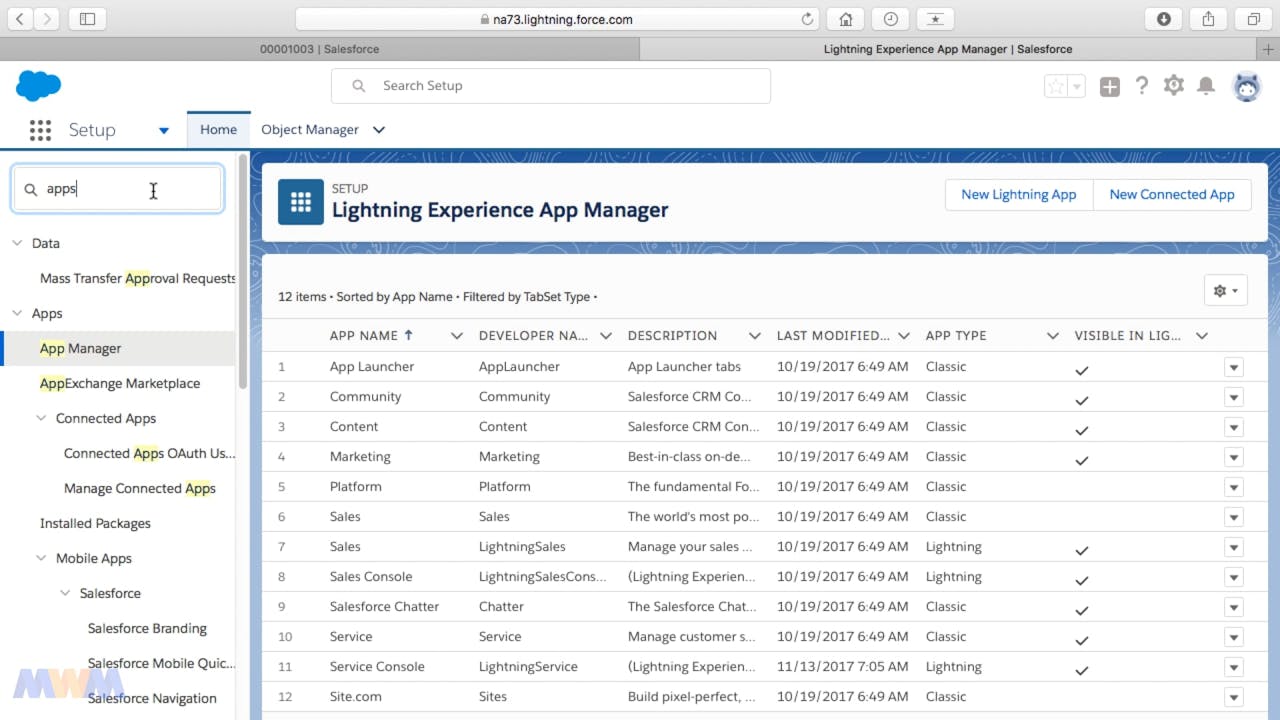Switch to the 00001003 Salesforce browser tab
The image size is (1280, 720).
[x=319, y=49]
